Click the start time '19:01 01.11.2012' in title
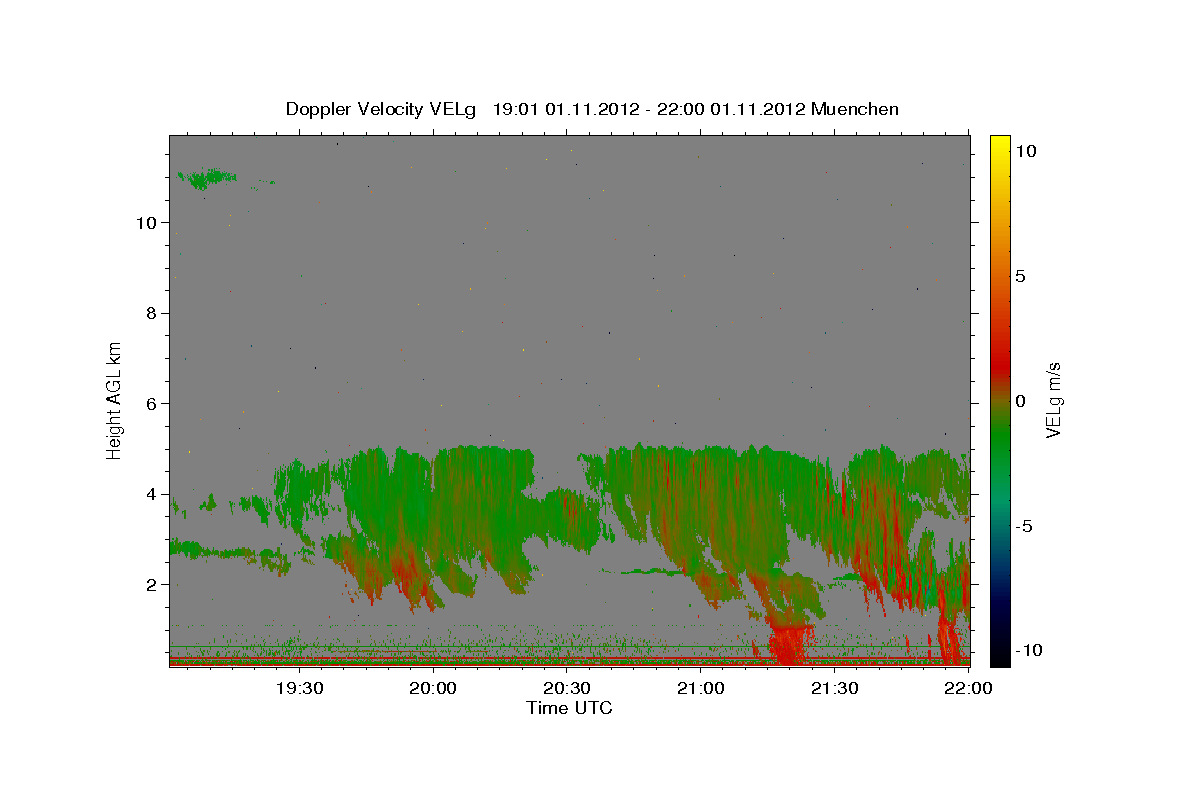This screenshot has width=1200, height=800. click(x=566, y=109)
